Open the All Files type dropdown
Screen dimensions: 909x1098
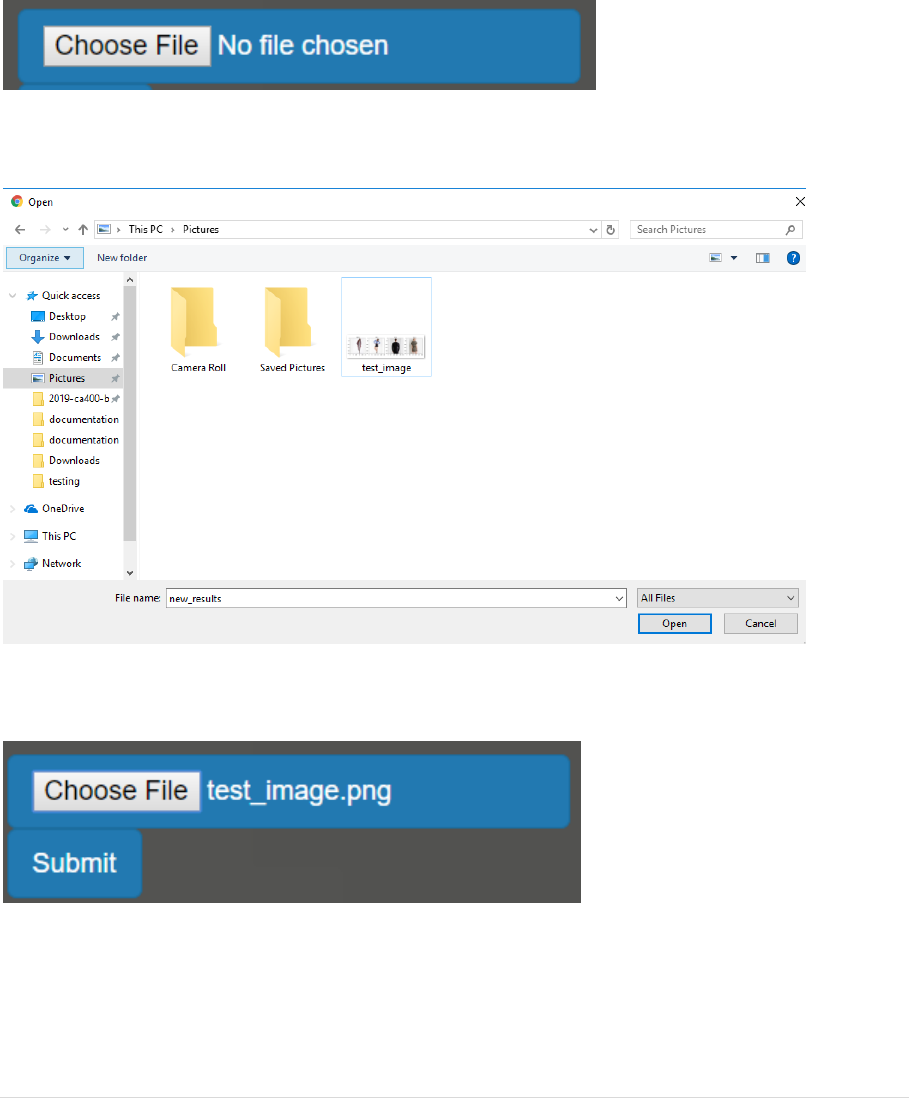tap(717, 598)
